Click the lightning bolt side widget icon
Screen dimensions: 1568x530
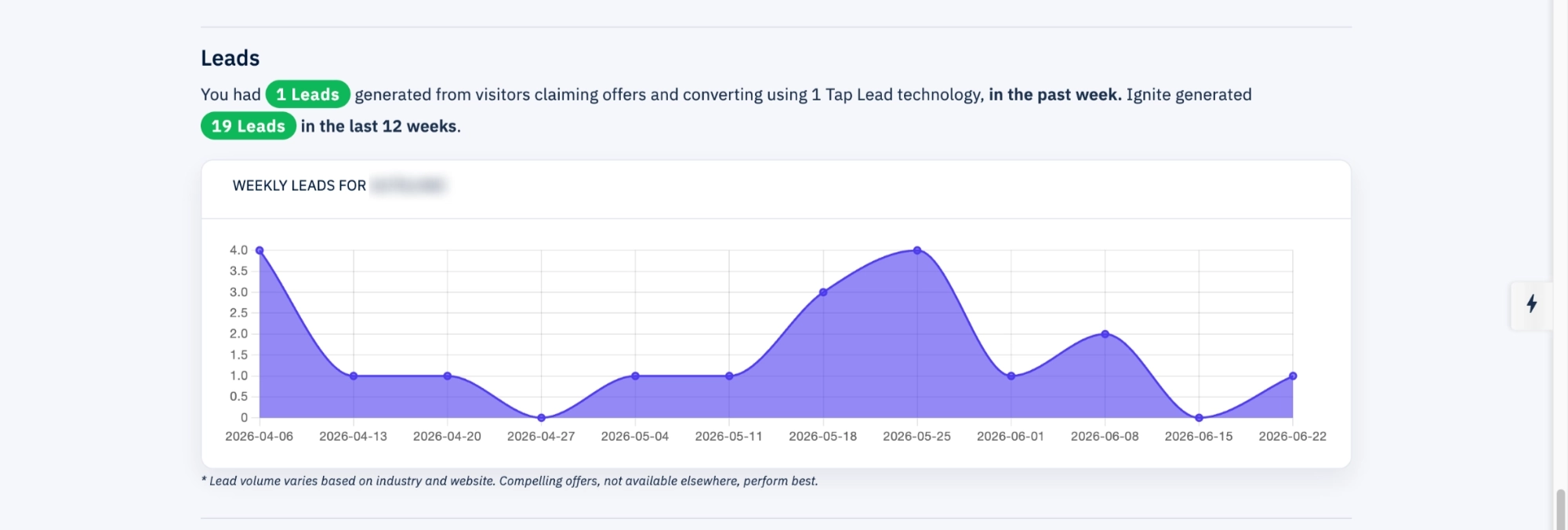pos(1531,304)
